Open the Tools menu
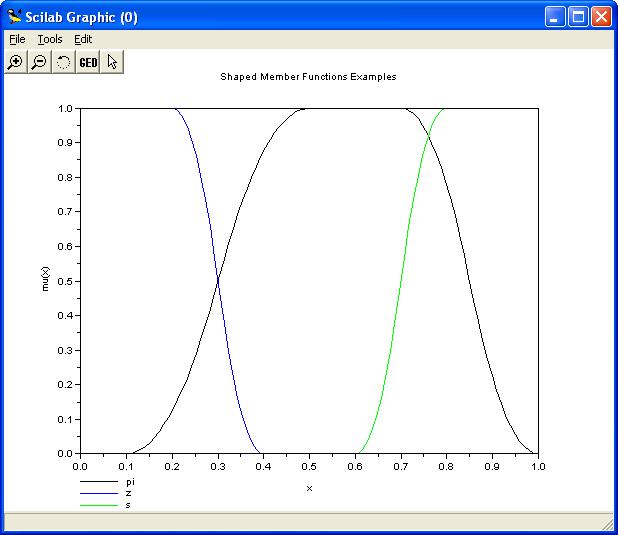 tap(49, 39)
